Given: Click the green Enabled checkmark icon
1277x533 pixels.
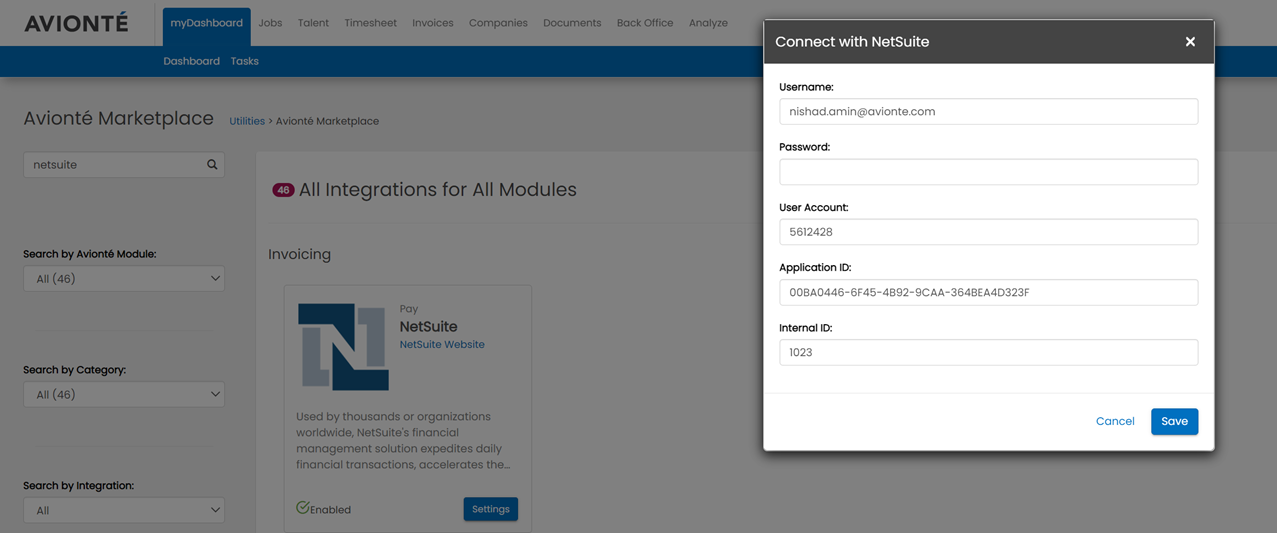Looking at the screenshot, I should click(x=302, y=508).
